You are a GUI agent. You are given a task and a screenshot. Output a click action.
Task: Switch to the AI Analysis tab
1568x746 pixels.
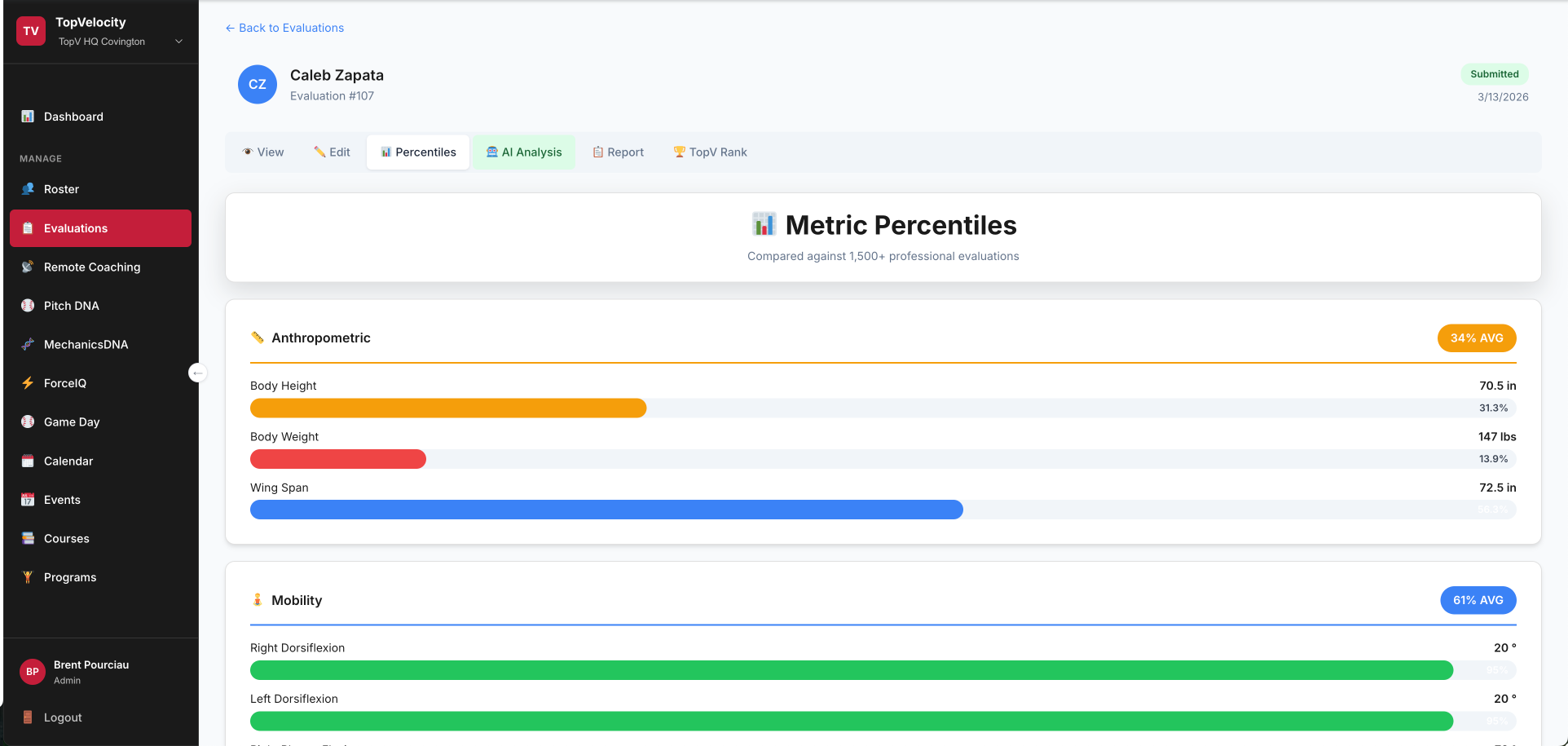pyautogui.click(x=524, y=152)
